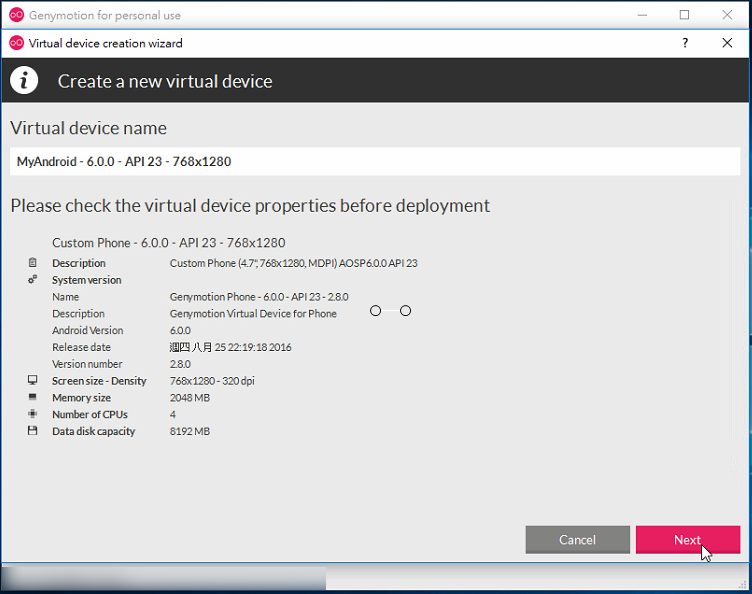Screen dimensions: 752x594
Task: Click the '2048 MB' memory value
Action: (189, 398)
